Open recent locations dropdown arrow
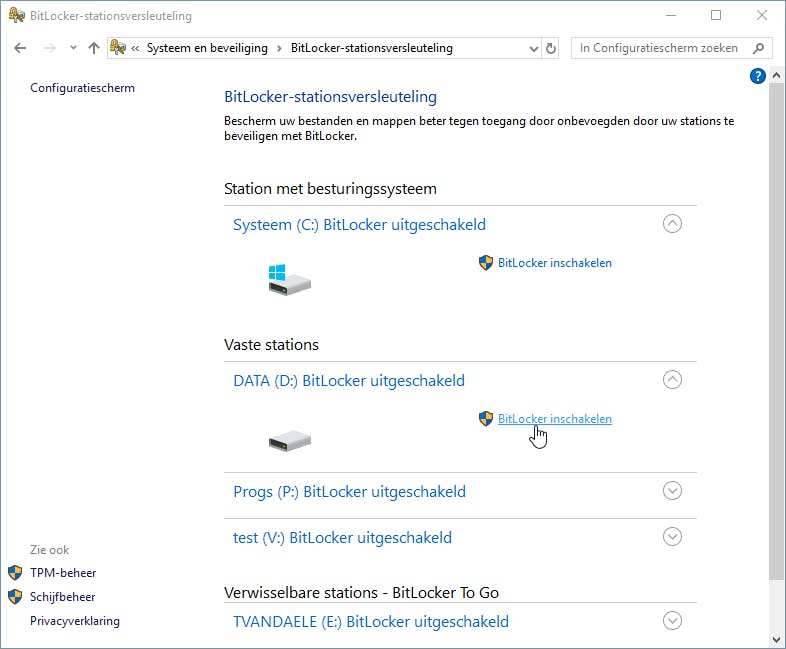Screen dimensions: 786x649 (73, 48)
